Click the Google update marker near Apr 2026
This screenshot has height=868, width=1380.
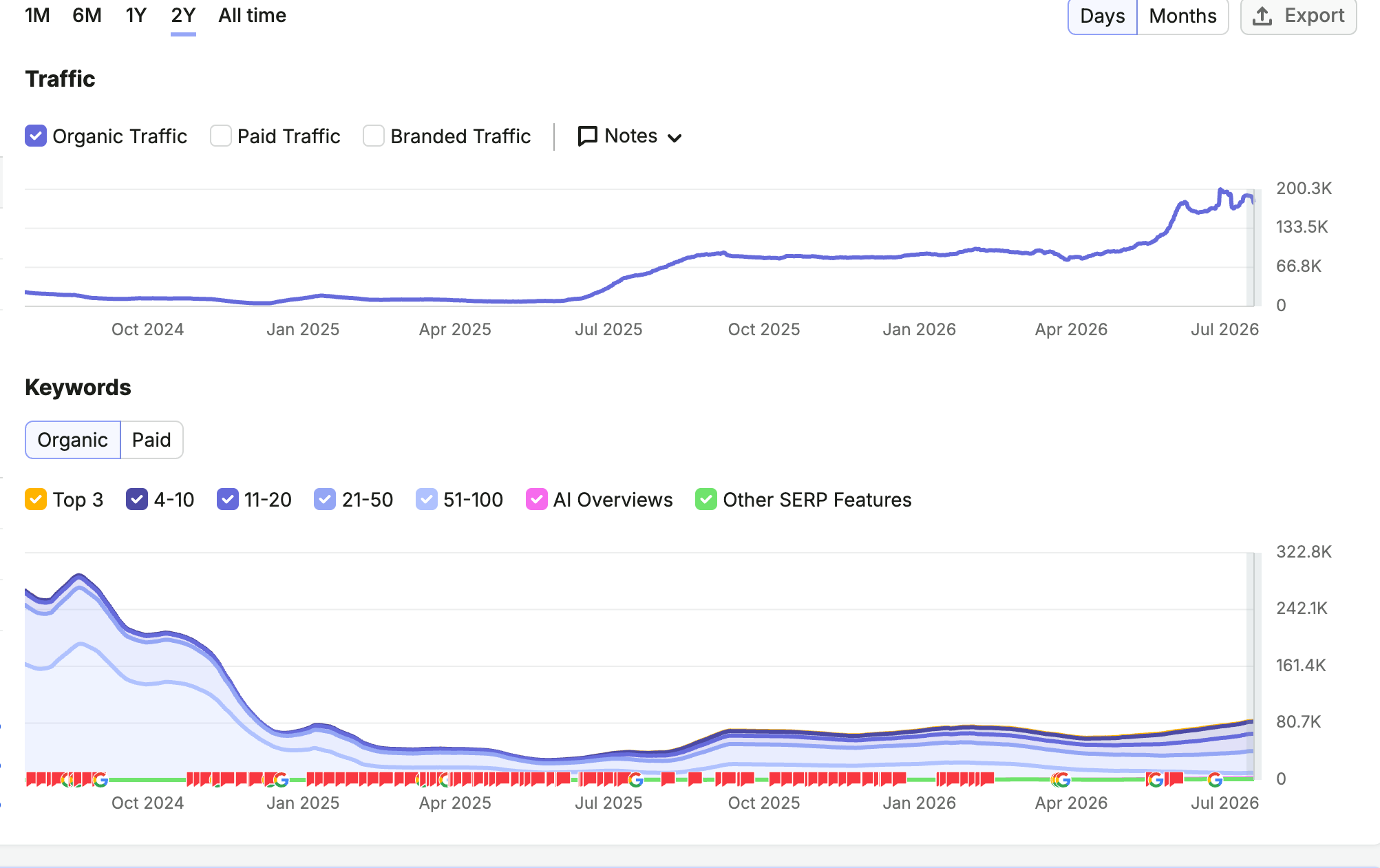click(x=1062, y=780)
